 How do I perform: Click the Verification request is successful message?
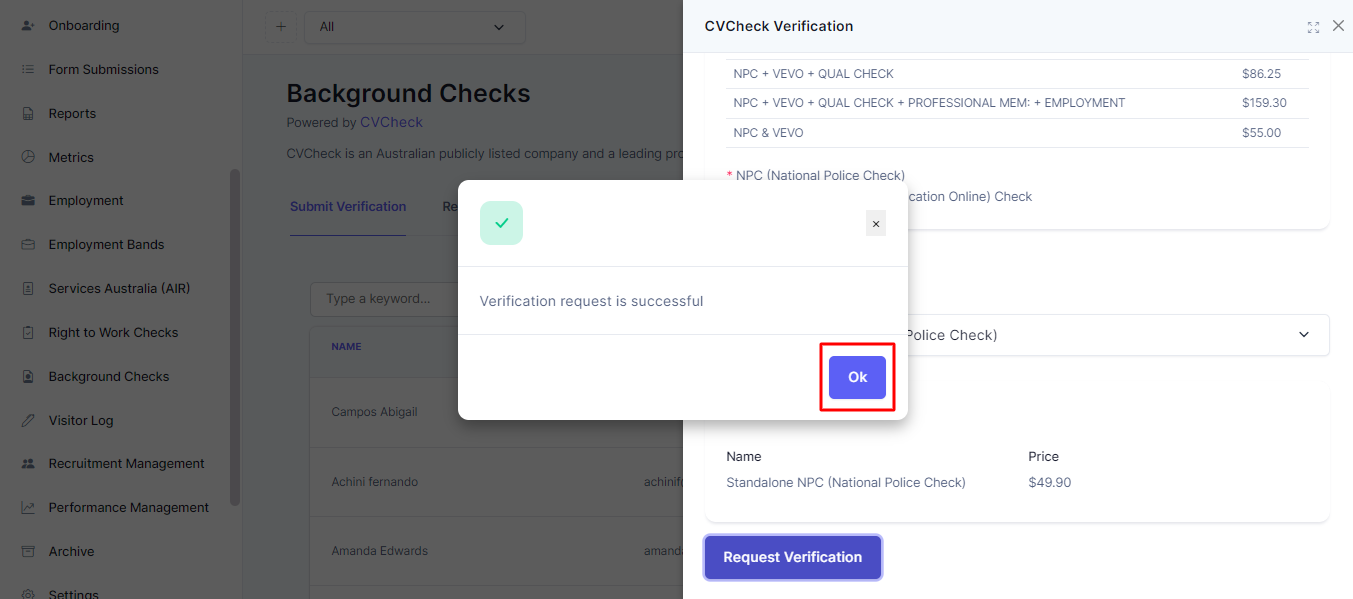pos(592,301)
